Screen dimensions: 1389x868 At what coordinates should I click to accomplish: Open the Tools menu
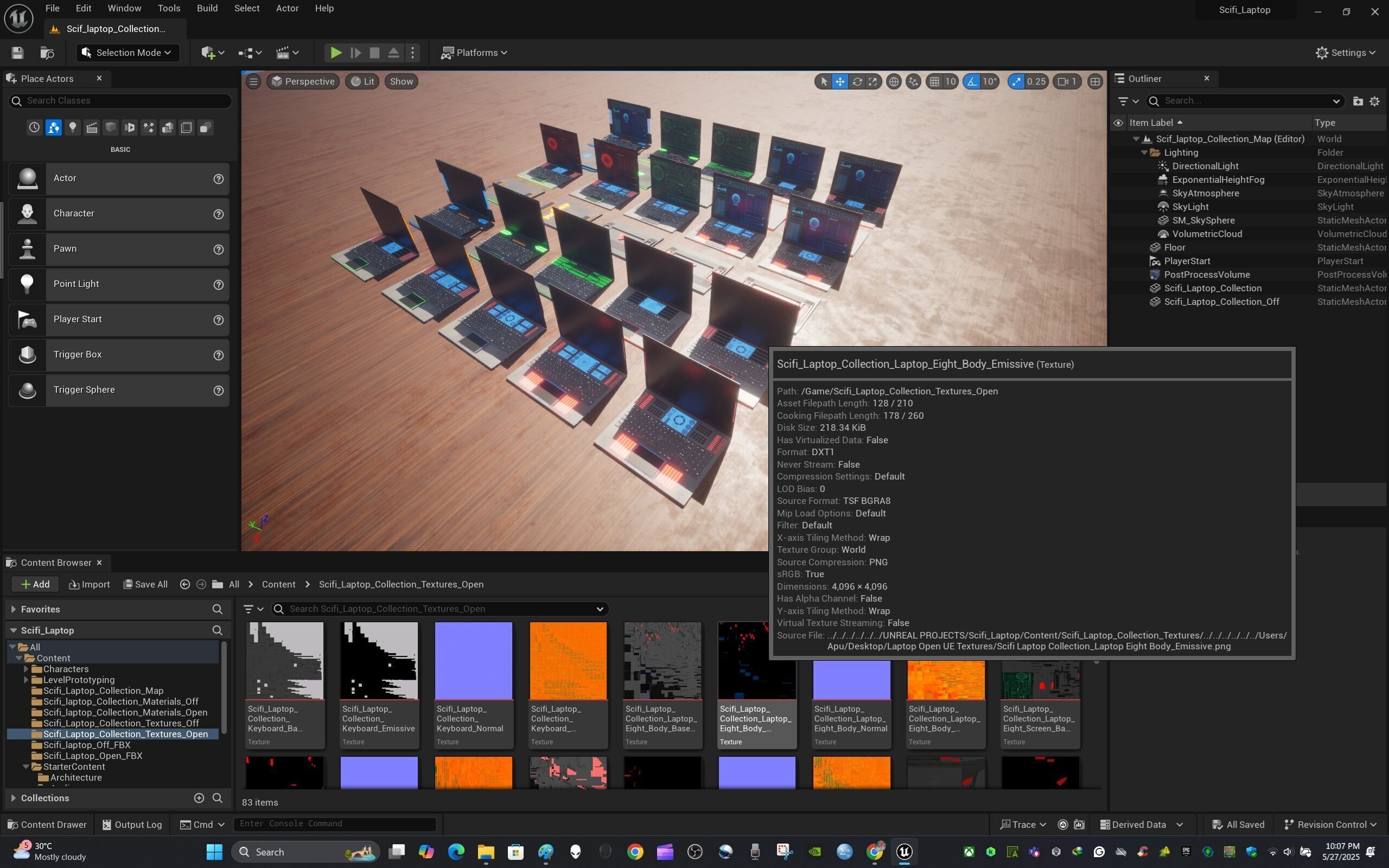click(169, 9)
